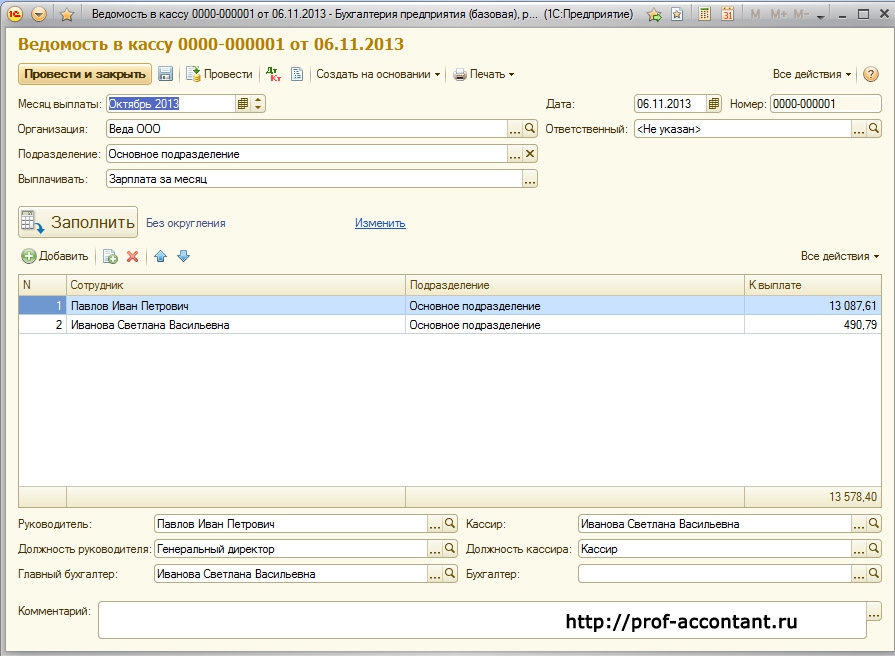
Task: Click the round menu arrow beside the 1C logo
Action: pos(39,14)
